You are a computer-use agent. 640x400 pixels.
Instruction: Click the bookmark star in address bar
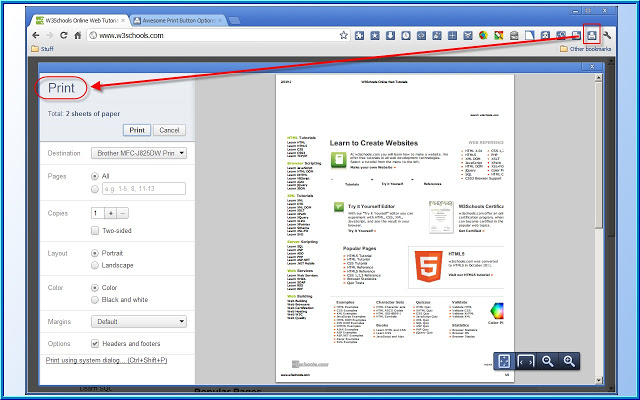[344, 36]
